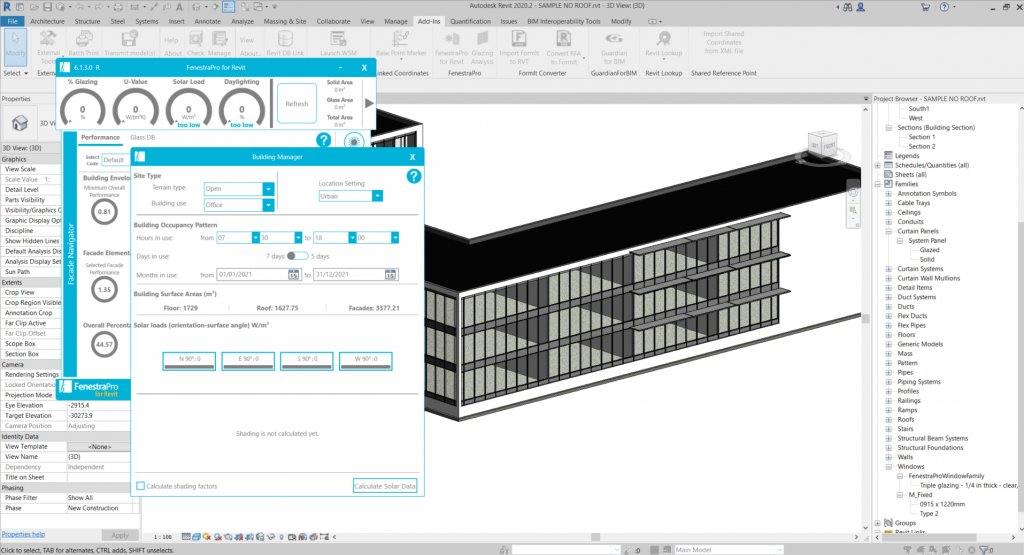Viewport: 1024px width, 555px height.
Task: Click the Months in use from date field
Action: (x=252, y=275)
